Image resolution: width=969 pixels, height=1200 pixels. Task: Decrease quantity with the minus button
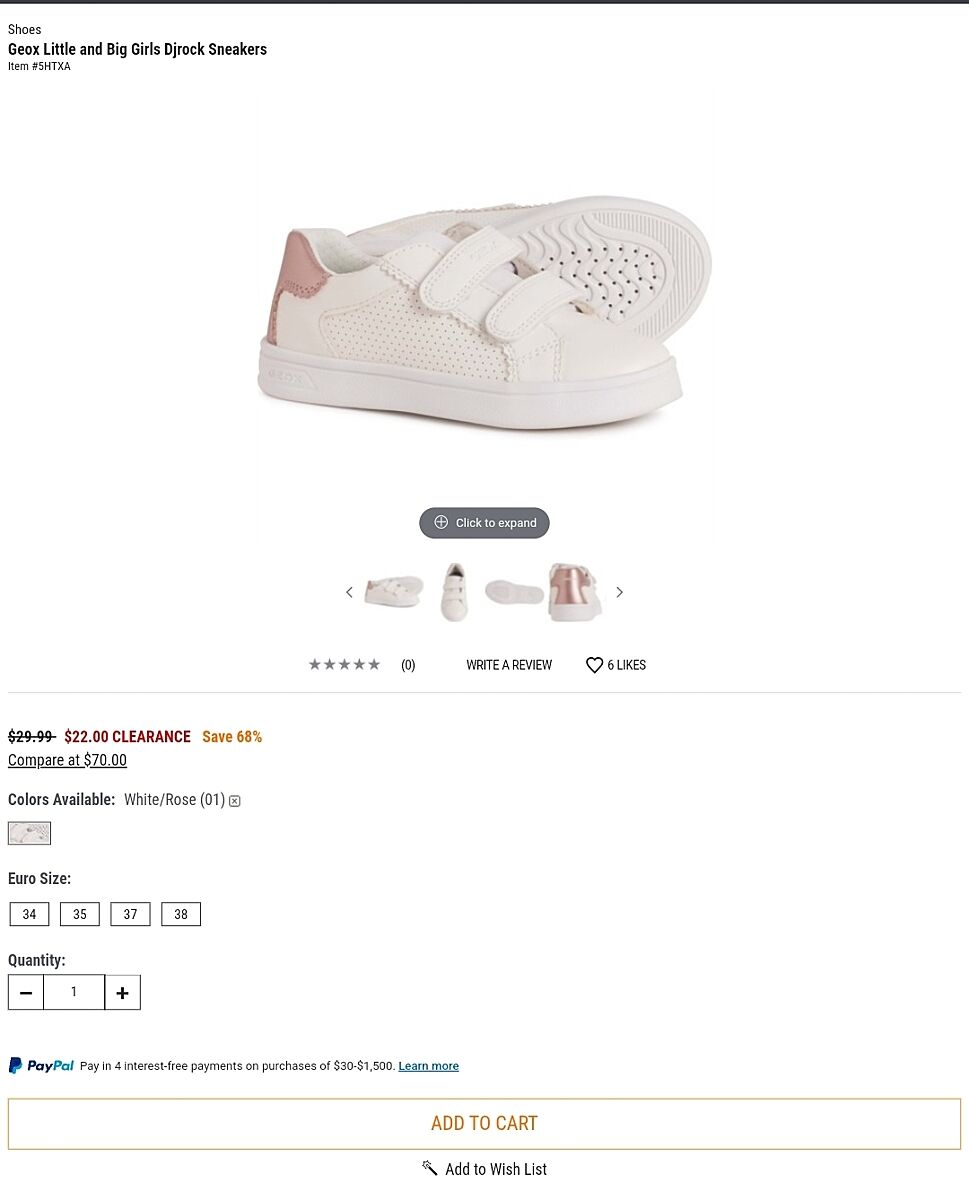click(26, 992)
